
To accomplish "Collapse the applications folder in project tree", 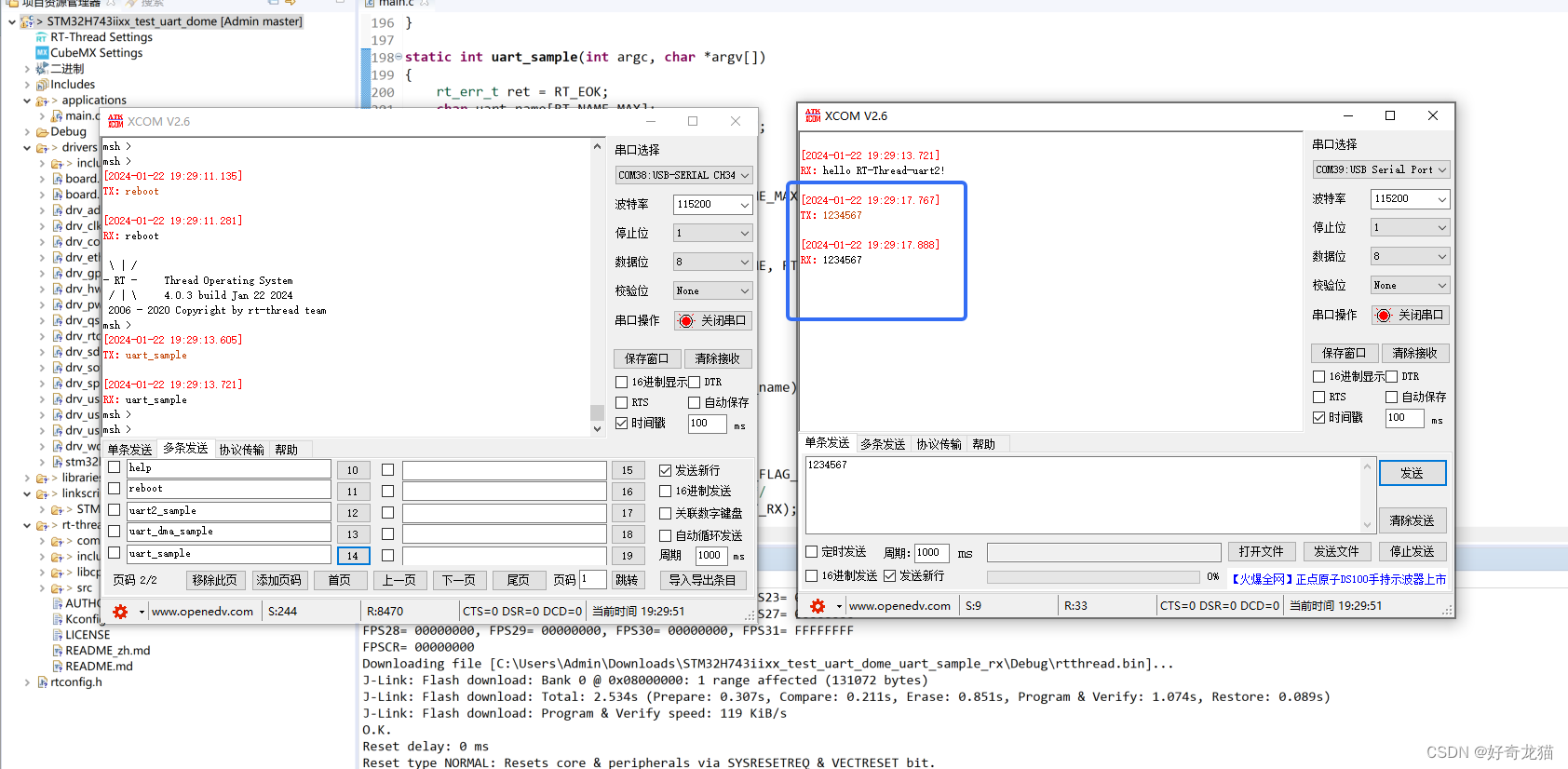I will tap(27, 101).
